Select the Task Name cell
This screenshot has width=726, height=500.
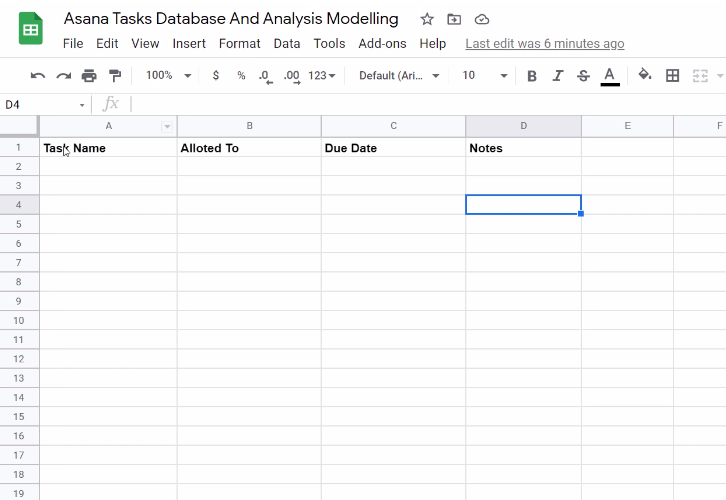tap(108, 148)
